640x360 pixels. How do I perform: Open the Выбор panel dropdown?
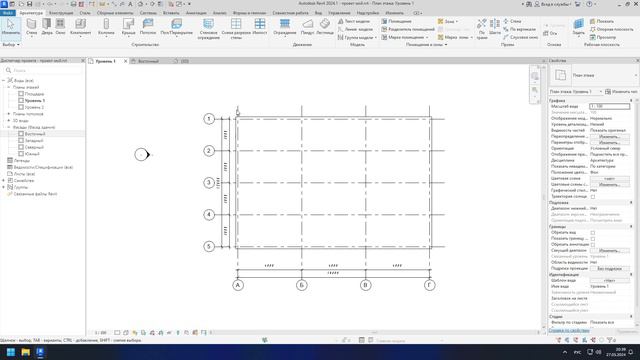11,44
